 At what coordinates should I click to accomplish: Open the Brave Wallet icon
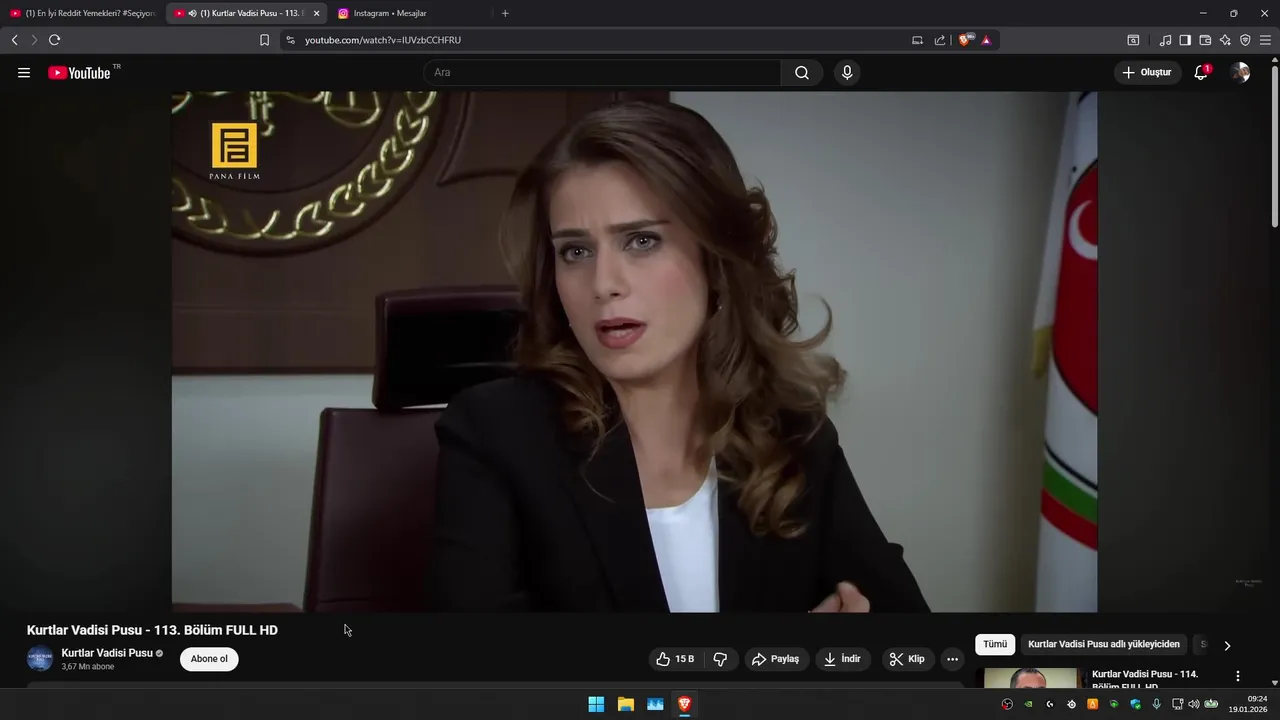click(x=1205, y=40)
